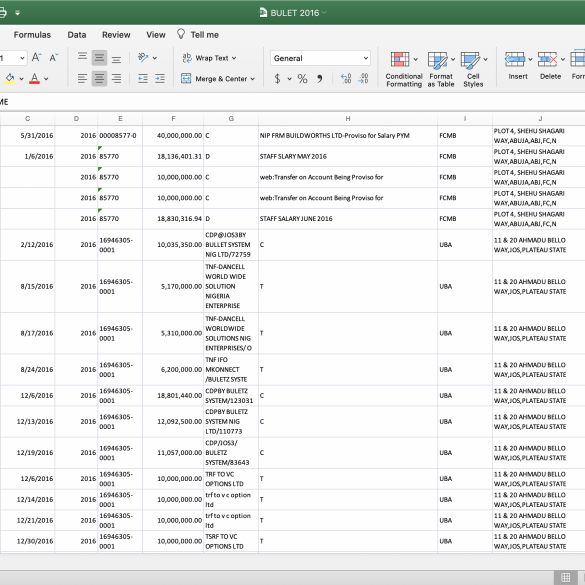
Task: Apply middle vertical alignment
Action: (x=99, y=57)
